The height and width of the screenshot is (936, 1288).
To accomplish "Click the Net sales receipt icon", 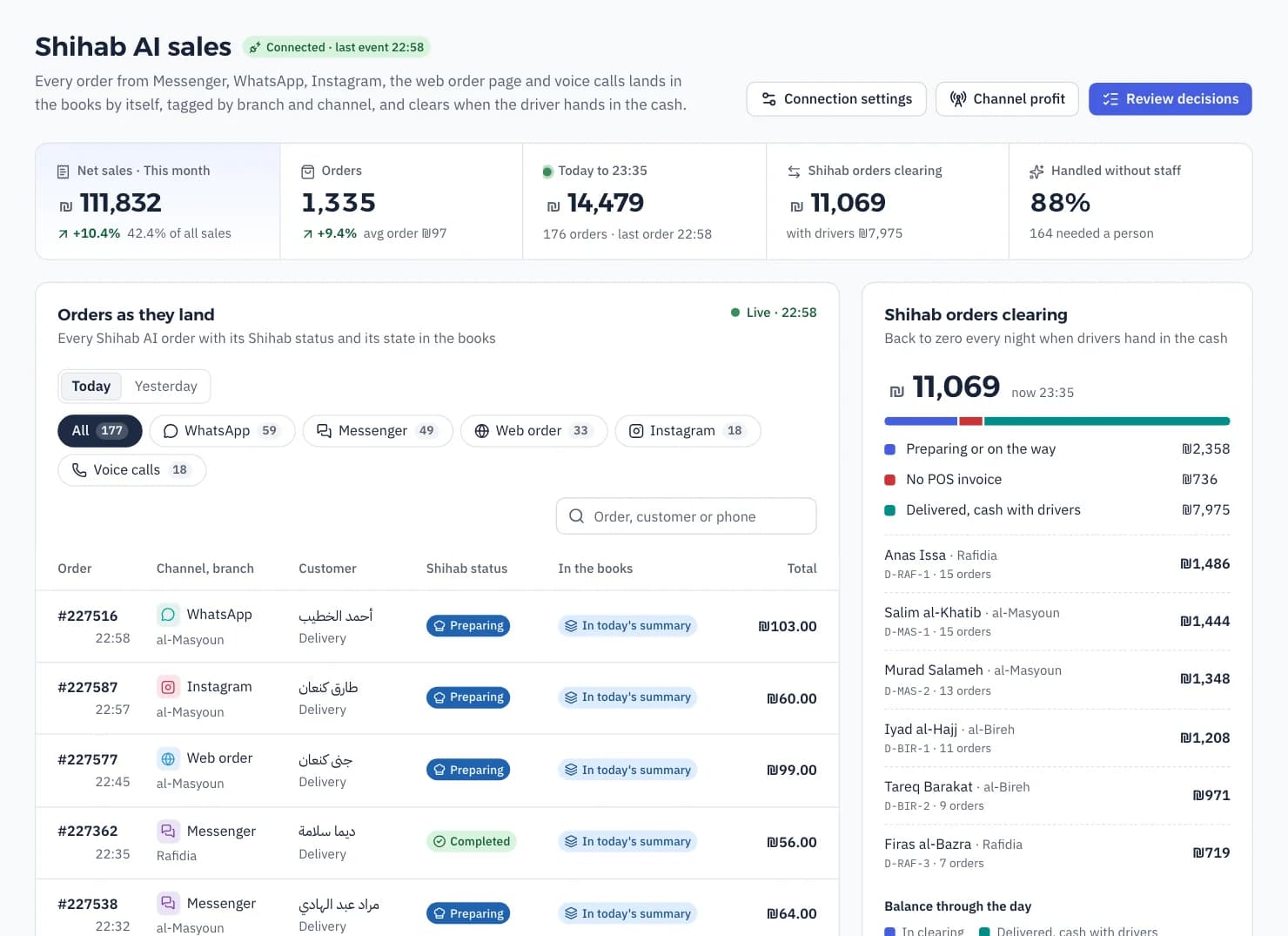I will (x=63, y=172).
